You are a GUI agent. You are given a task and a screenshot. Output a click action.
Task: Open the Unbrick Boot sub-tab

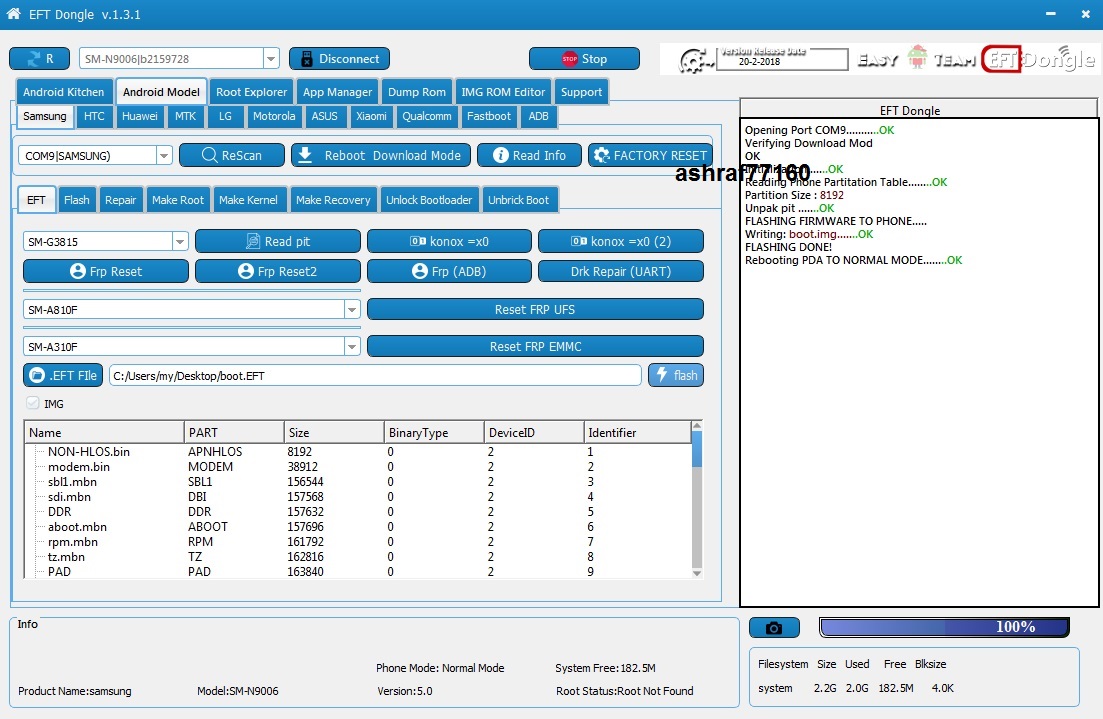[518, 200]
